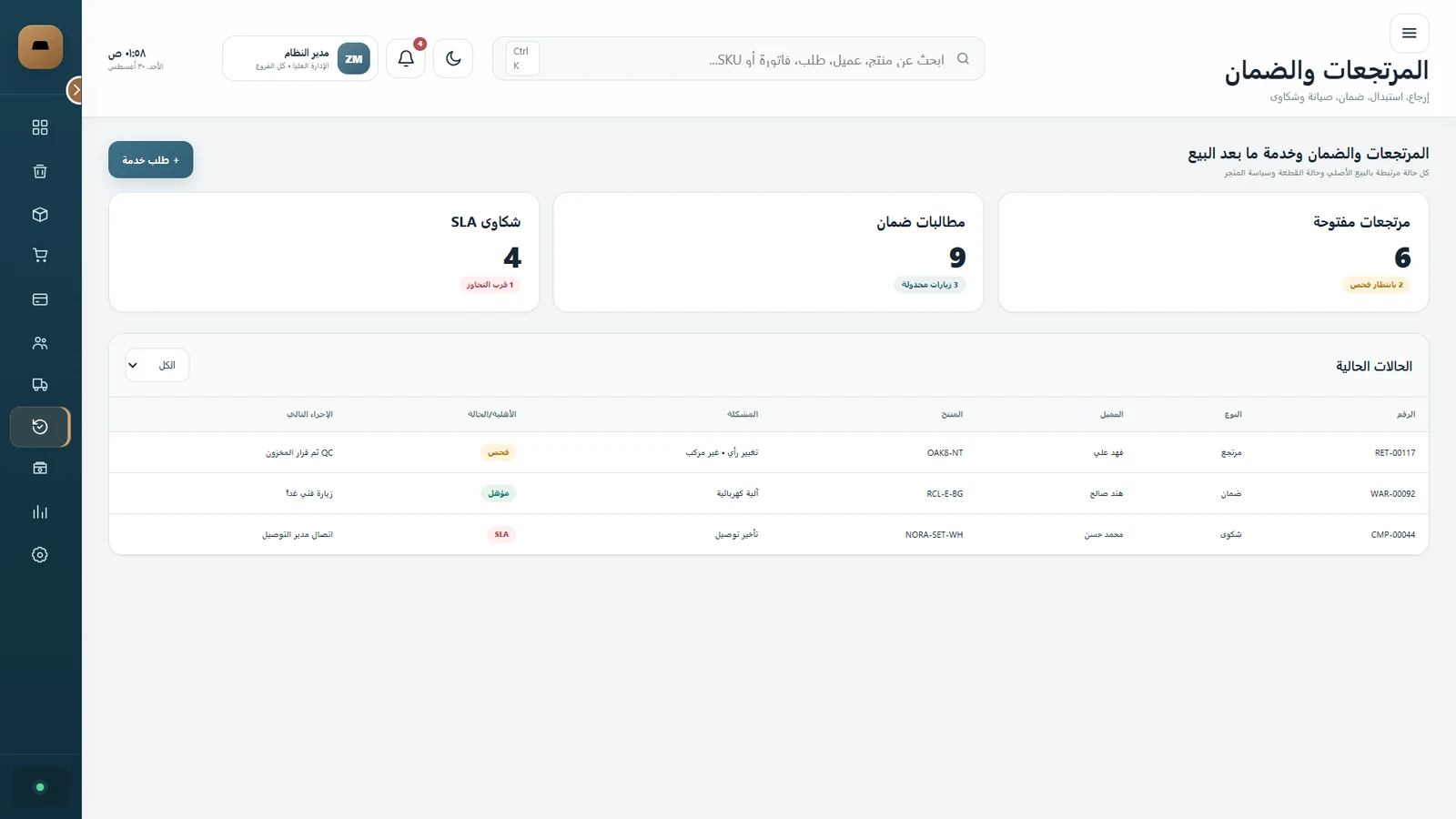Open the storefront icon below the returns icon
This screenshot has width=1456, height=819.
pos(40,469)
